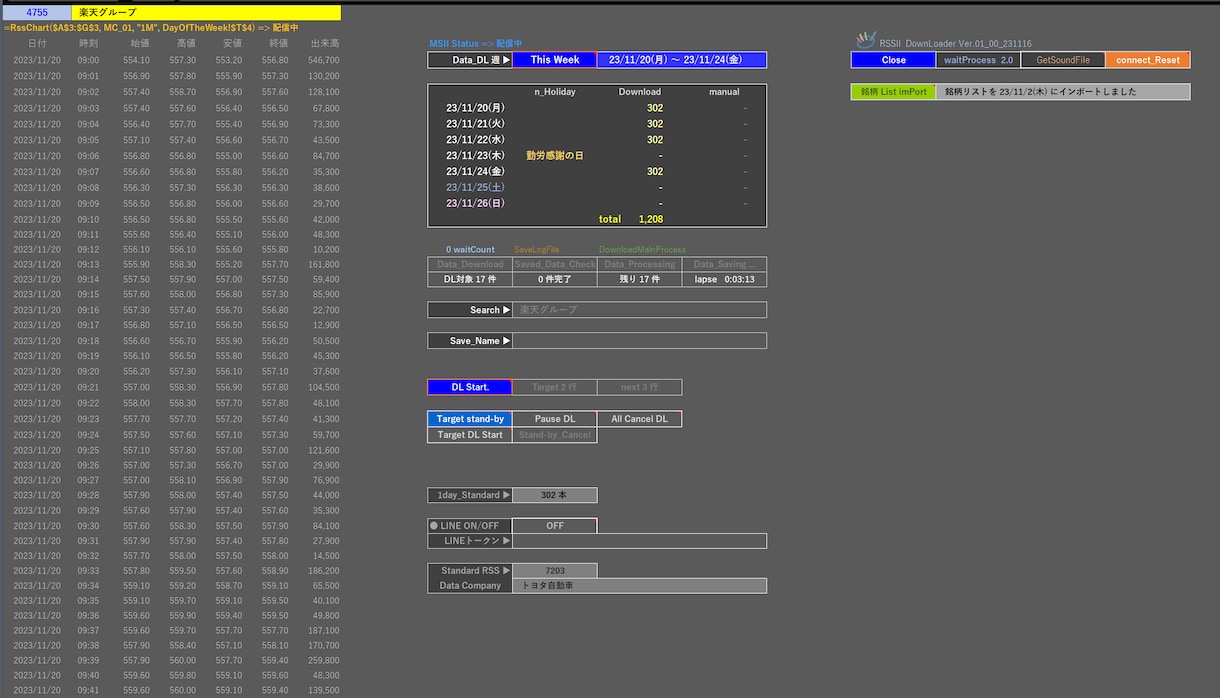
Task: Pause the download with Pause DL
Action: (555, 419)
